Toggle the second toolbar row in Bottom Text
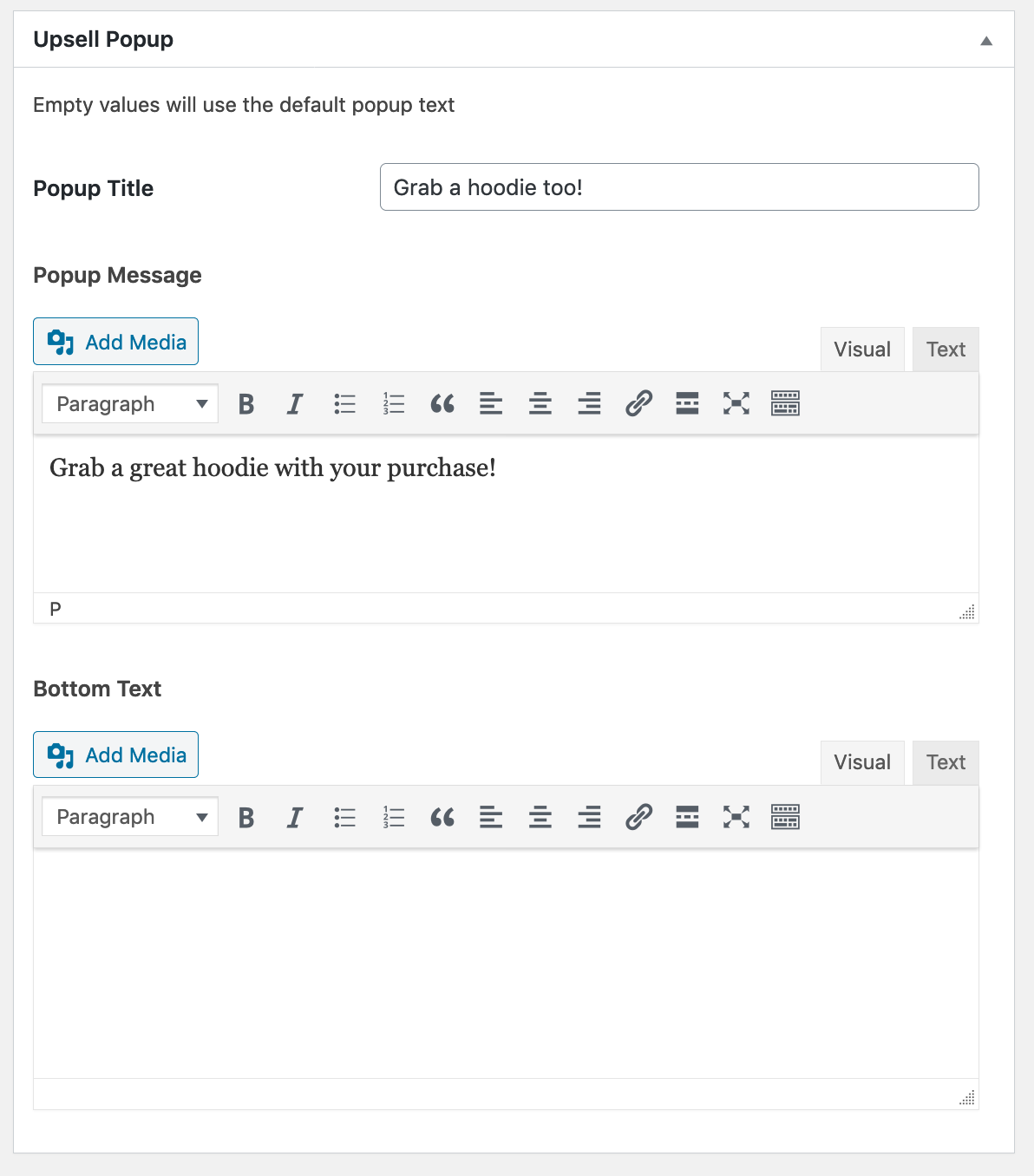1034x1176 pixels. click(x=785, y=816)
